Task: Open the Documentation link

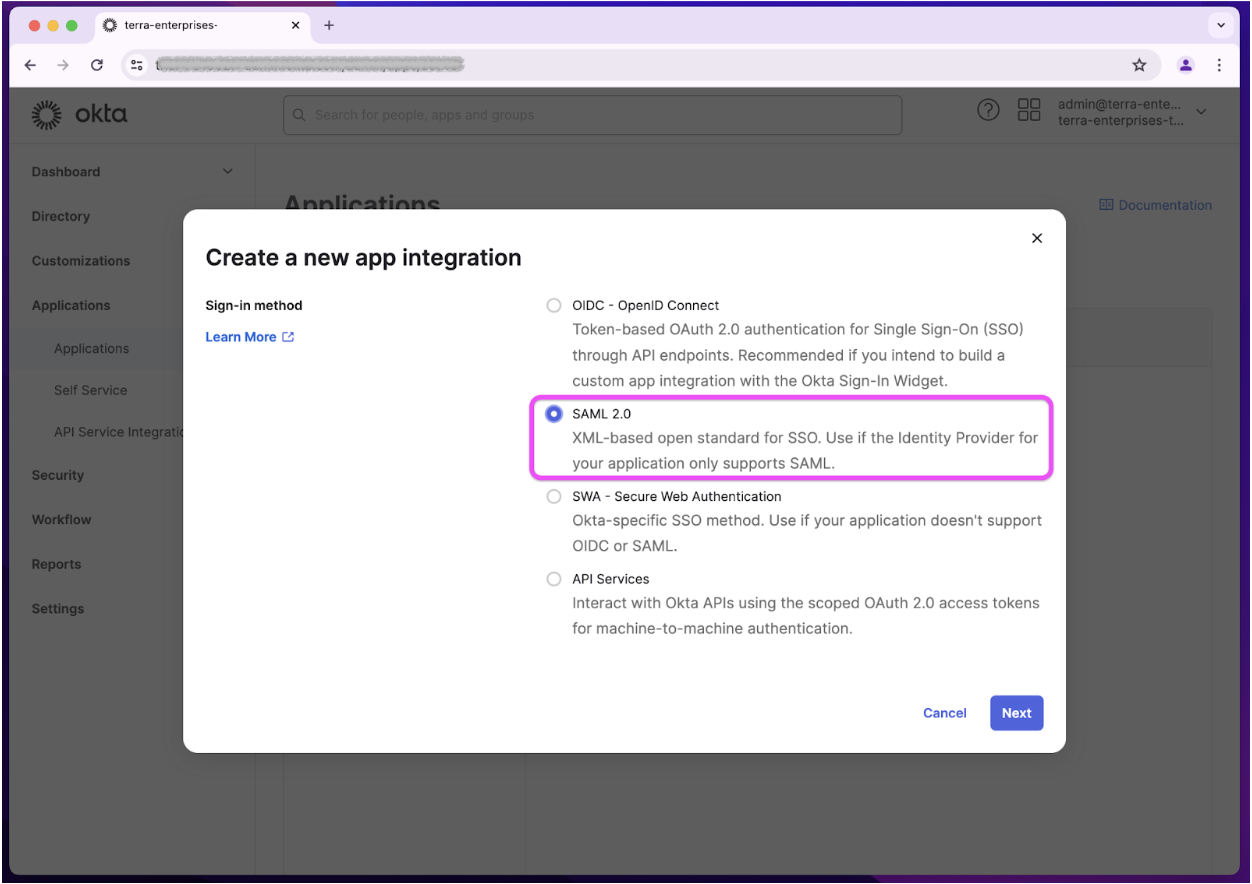Action: [1155, 205]
